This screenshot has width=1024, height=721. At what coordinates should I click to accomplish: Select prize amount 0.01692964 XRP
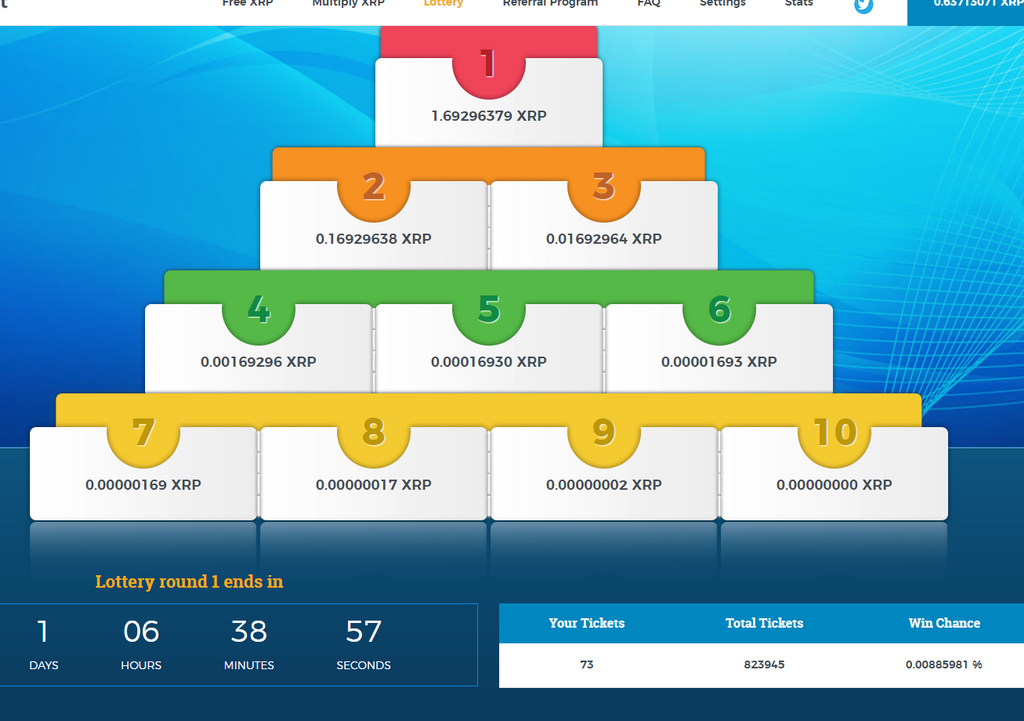click(604, 238)
